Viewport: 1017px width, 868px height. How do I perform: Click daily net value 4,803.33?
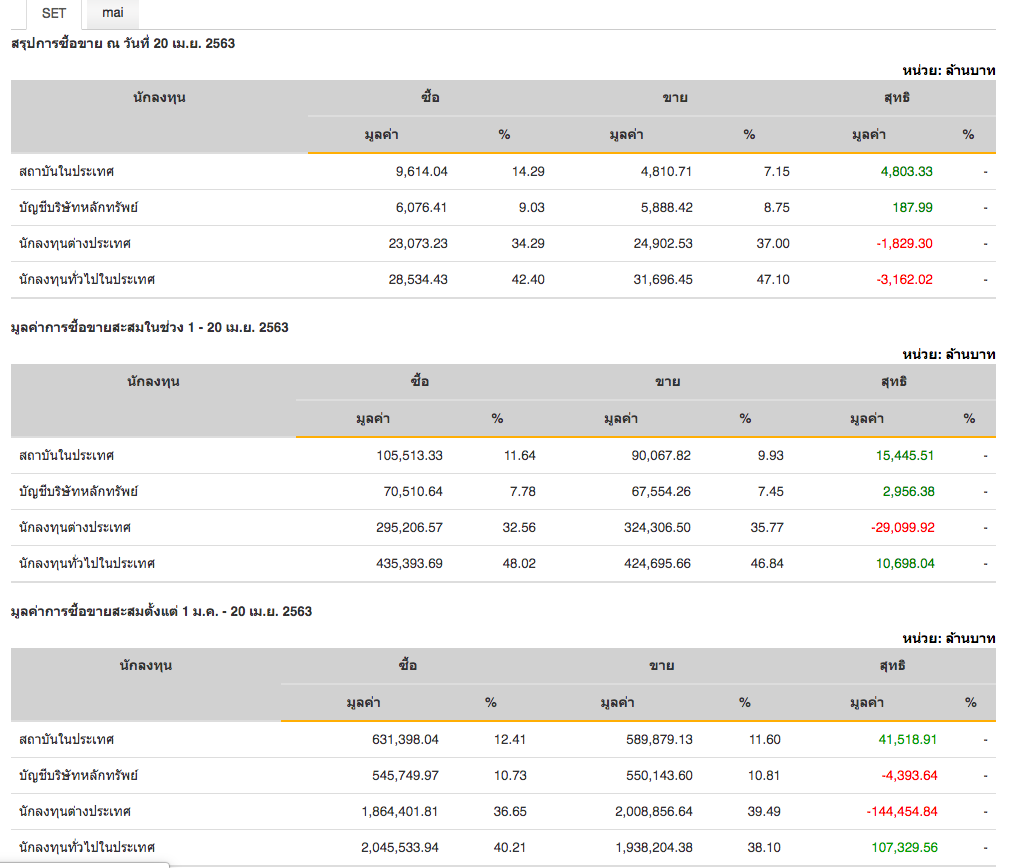pyautogui.click(x=906, y=171)
